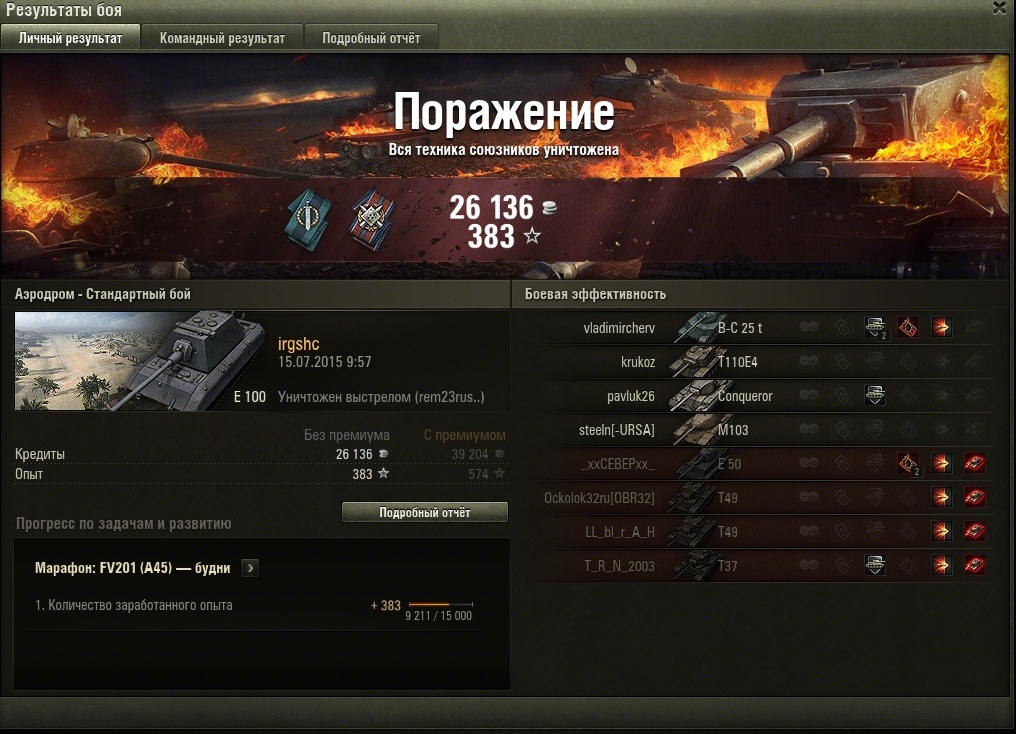Click damage icon in vladimircherv row
This screenshot has height=734, width=1016.
941,328
